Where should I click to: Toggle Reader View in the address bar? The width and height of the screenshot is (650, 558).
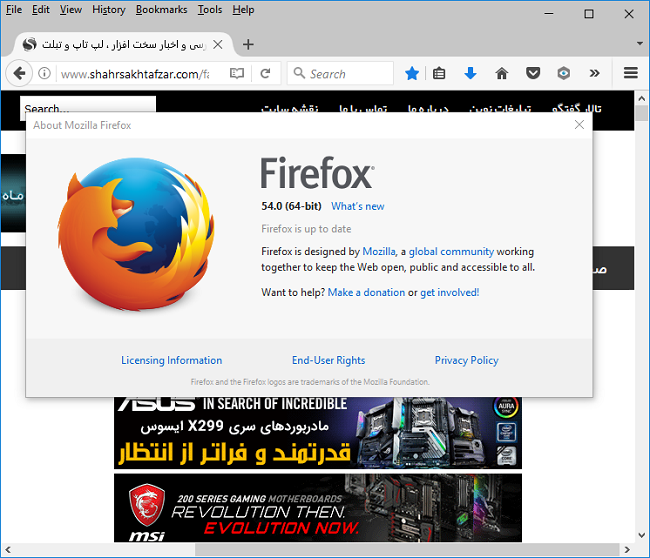coord(237,73)
